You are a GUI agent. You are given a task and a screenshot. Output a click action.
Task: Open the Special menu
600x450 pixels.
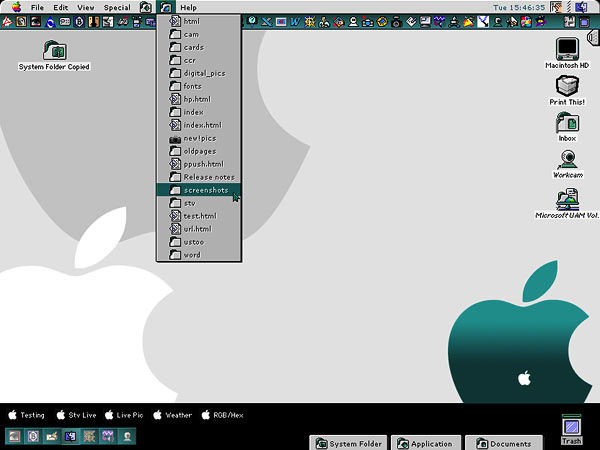(117, 7)
